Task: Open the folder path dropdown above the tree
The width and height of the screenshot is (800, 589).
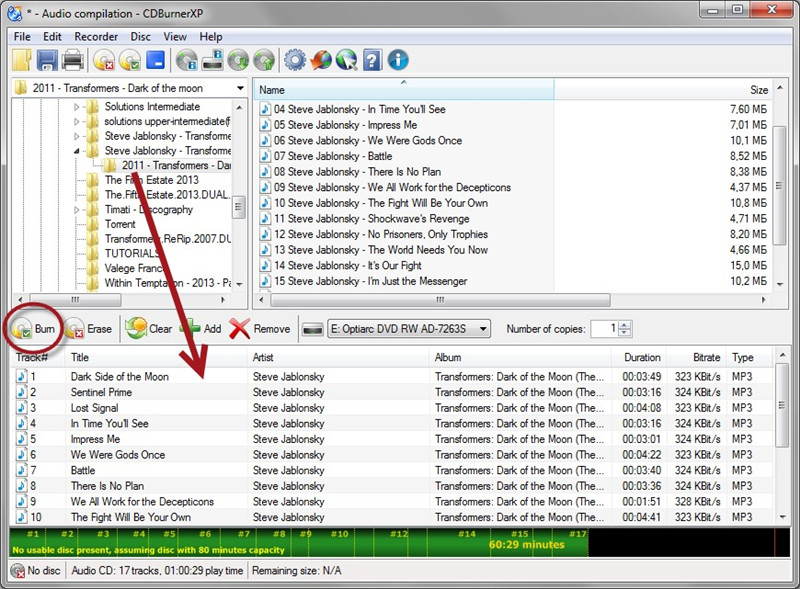Action: coord(240,88)
